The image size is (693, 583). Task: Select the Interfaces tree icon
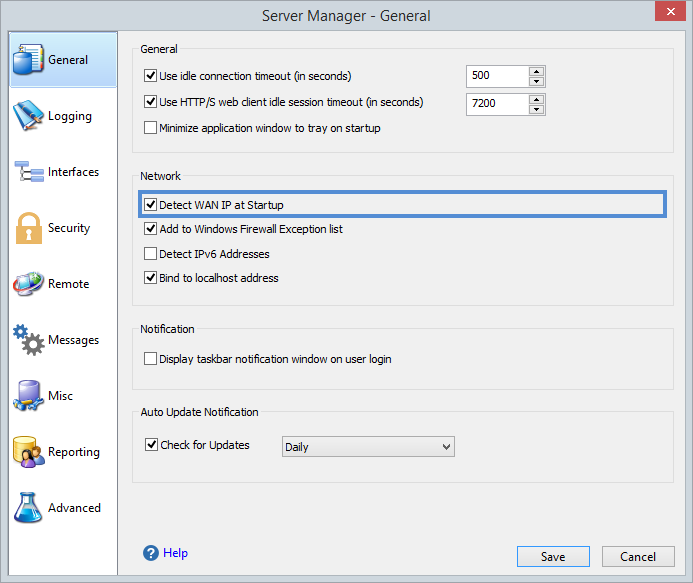coord(29,171)
